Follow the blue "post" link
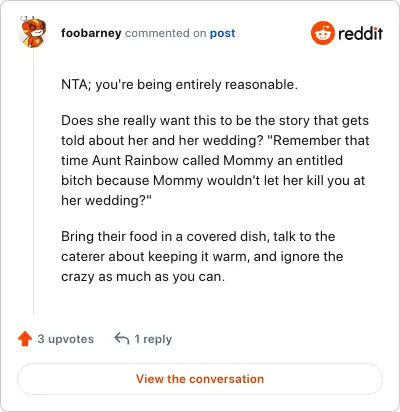 222,33
